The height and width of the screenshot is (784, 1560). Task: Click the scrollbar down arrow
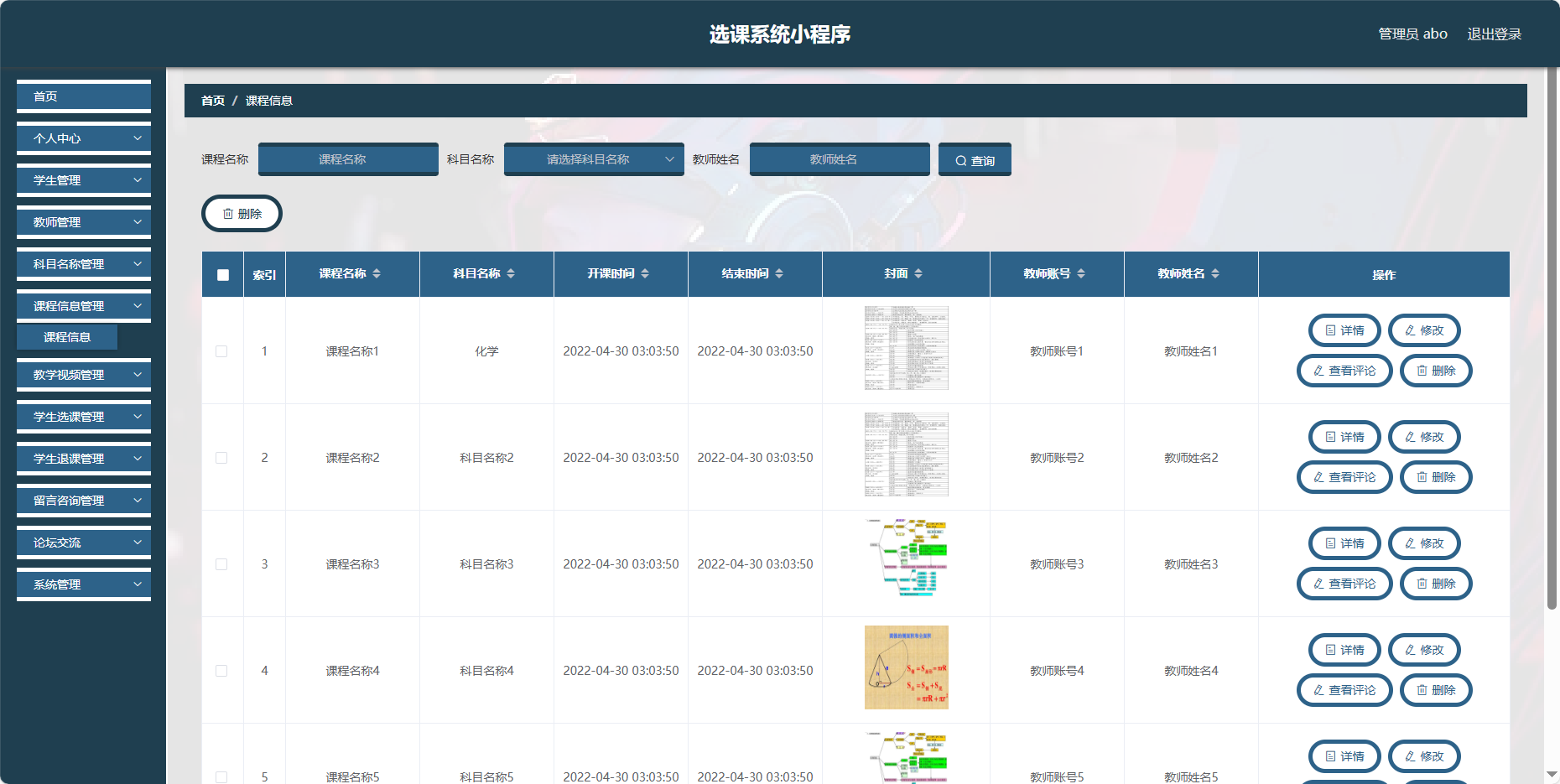click(1552, 775)
